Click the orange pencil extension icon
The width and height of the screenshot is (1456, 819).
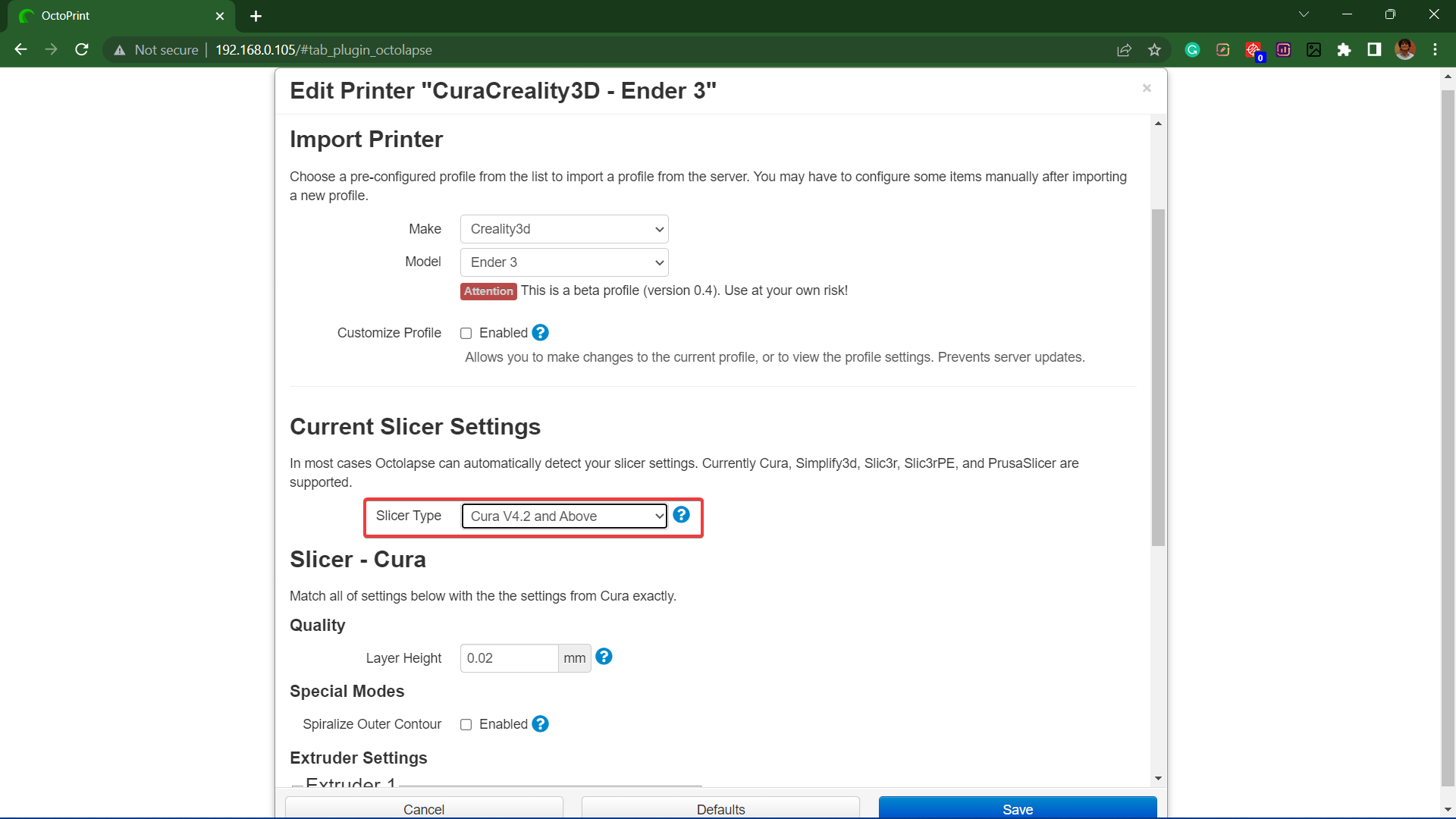tap(1222, 50)
